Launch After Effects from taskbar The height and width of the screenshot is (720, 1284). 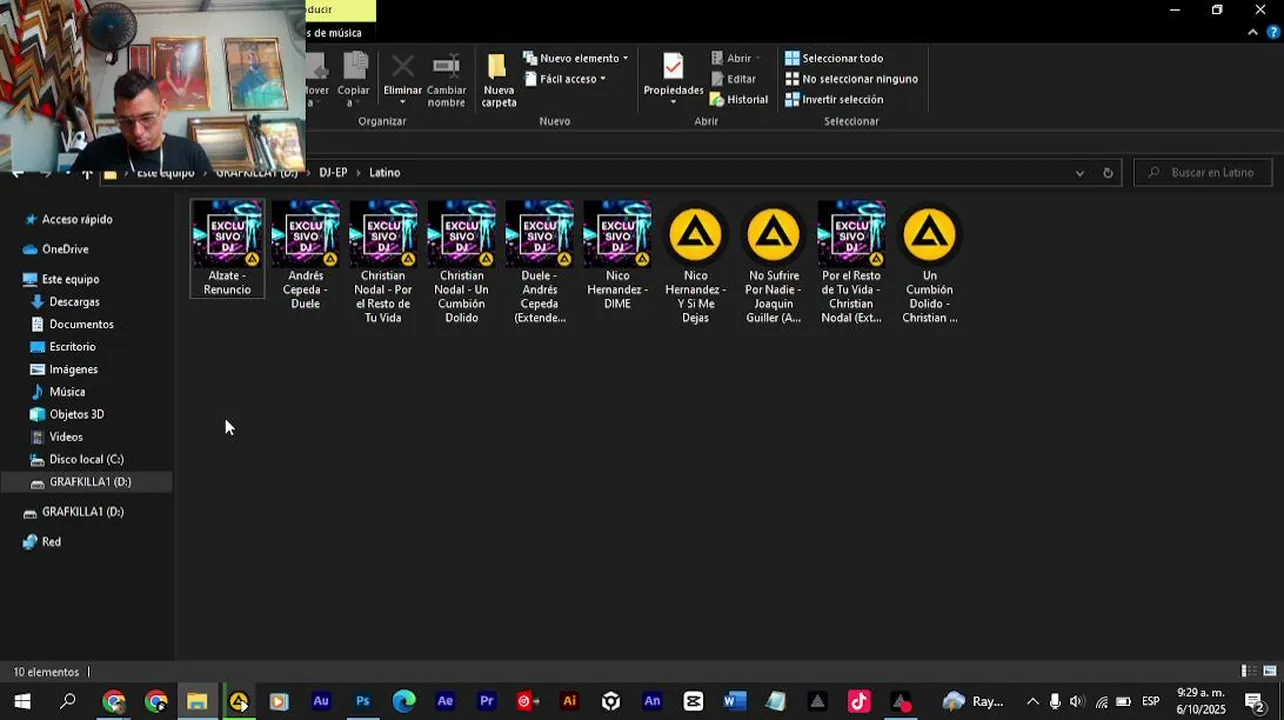tap(445, 702)
